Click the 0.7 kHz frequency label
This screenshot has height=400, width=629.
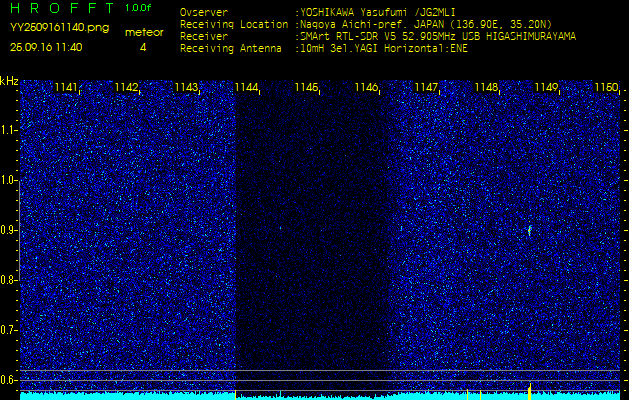[7, 330]
